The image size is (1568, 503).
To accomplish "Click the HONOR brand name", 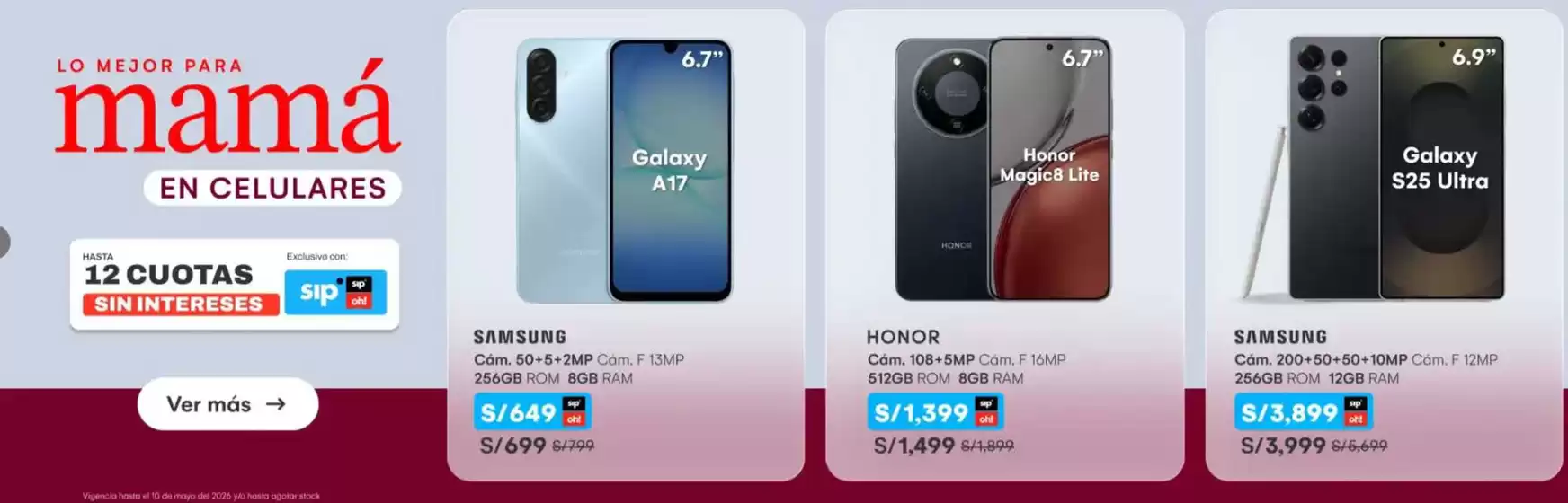I will point(903,337).
